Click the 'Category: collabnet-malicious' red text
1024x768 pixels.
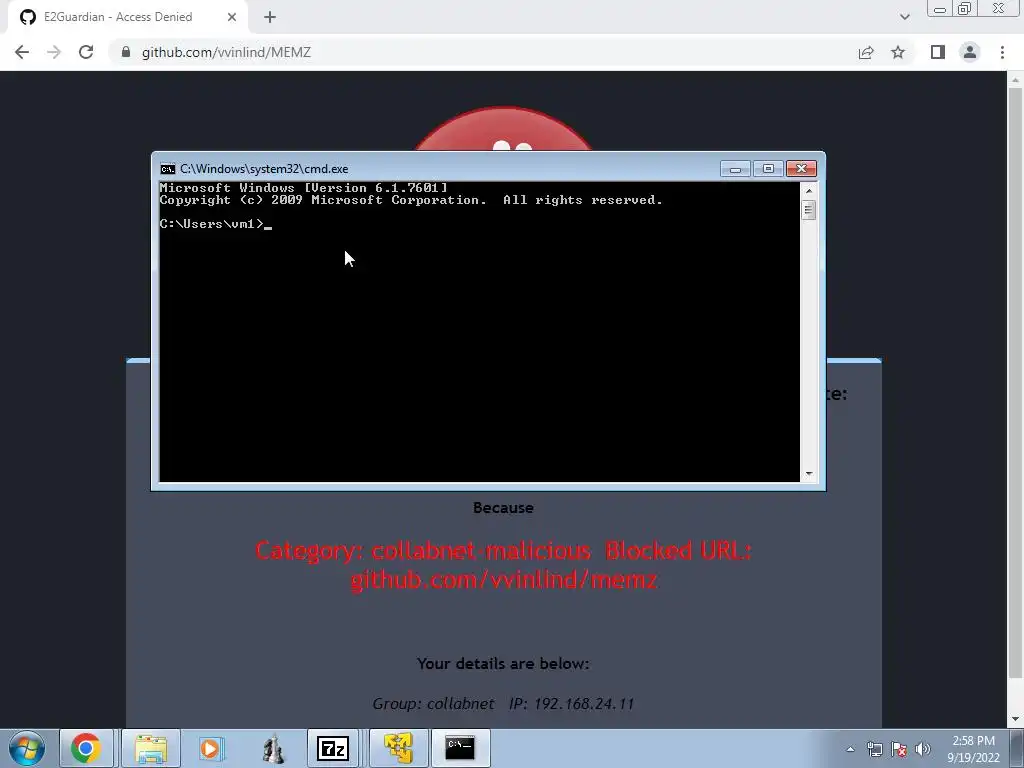coord(423,551)
